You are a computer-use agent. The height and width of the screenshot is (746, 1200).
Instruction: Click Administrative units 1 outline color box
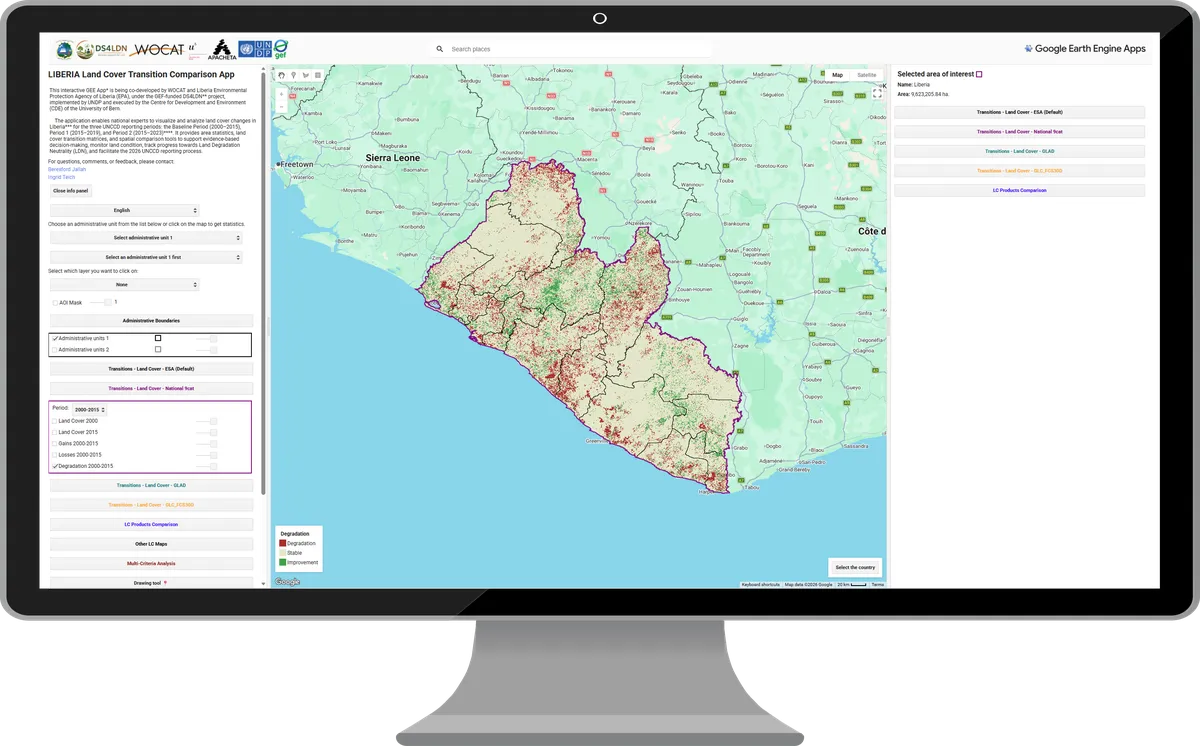tap(158, 338)
